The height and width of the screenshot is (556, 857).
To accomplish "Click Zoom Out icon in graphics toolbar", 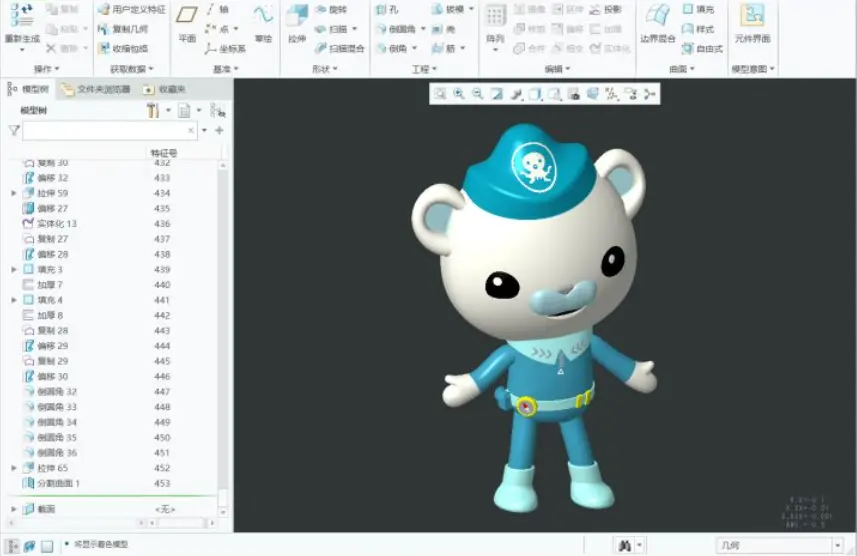I will click(x=478, y=94).
